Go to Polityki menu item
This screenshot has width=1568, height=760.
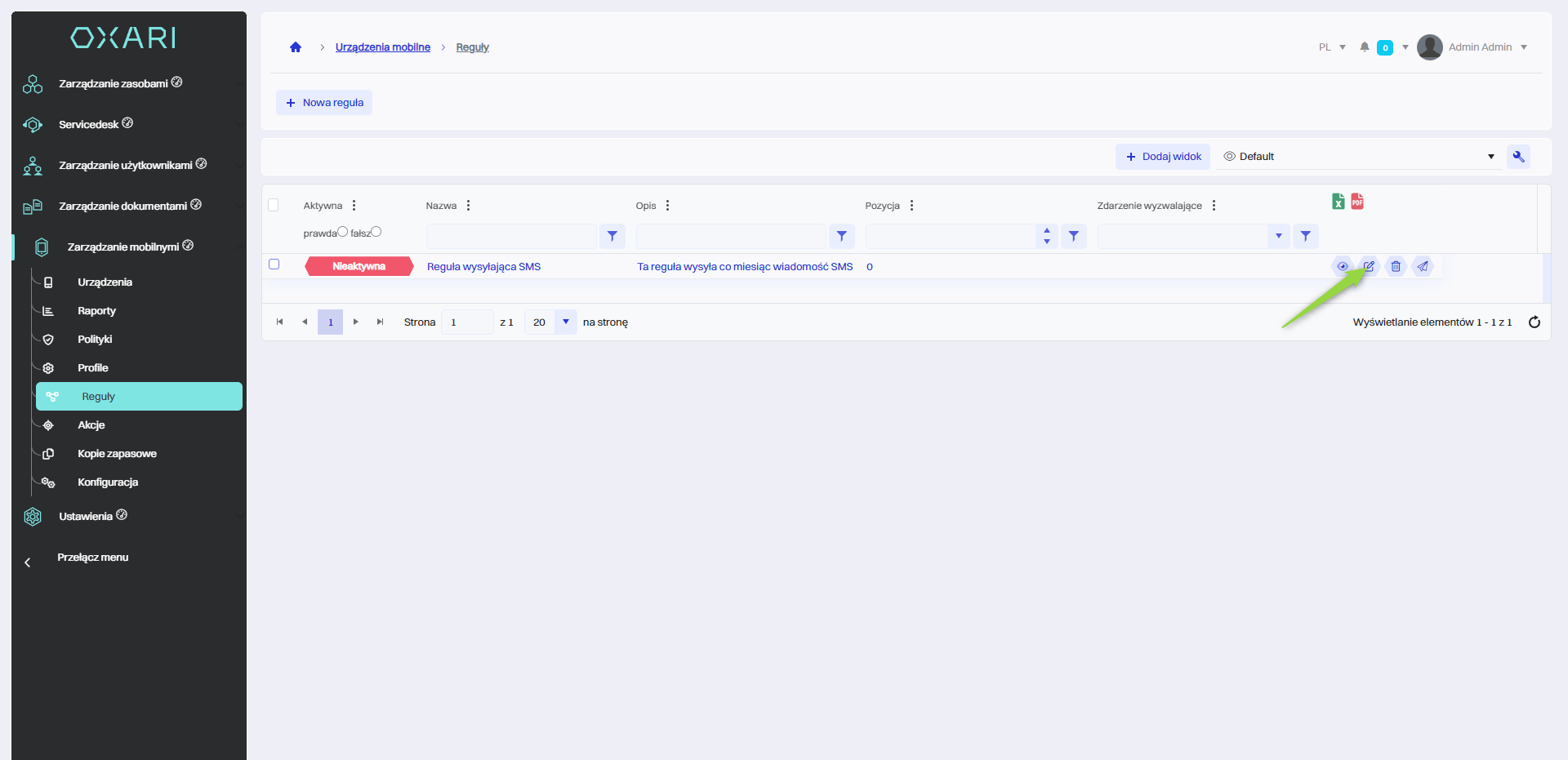click(x=95, y=340)
